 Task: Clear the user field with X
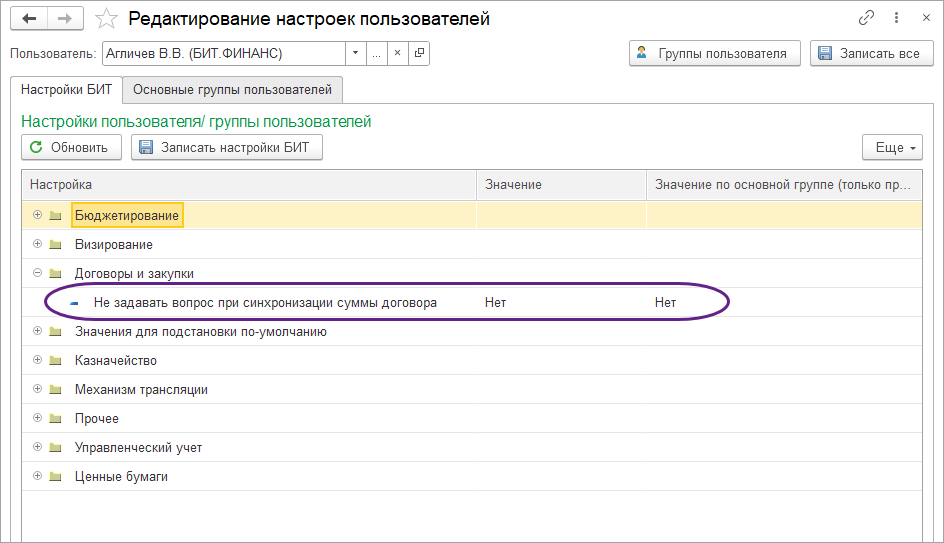click(x=397, y=53)
